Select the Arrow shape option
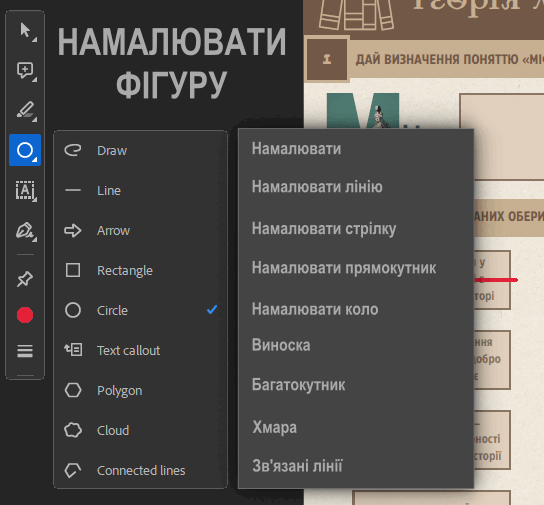The height and width of the screenshot is (505, 544). pos(141,230)
